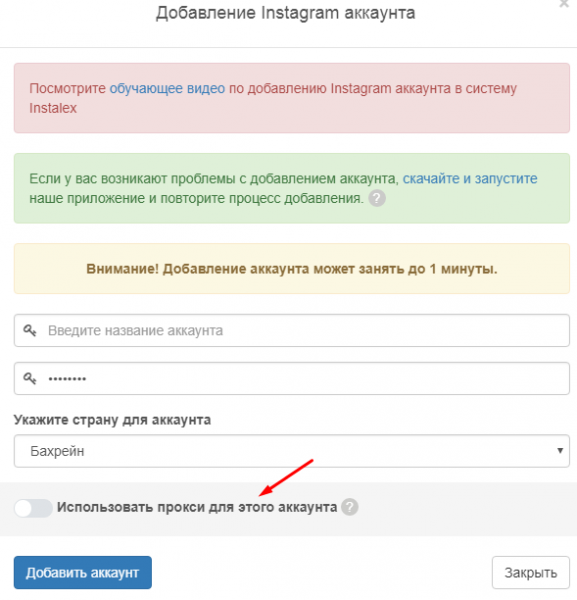Click into the password field with dots

tap(292, 378)
